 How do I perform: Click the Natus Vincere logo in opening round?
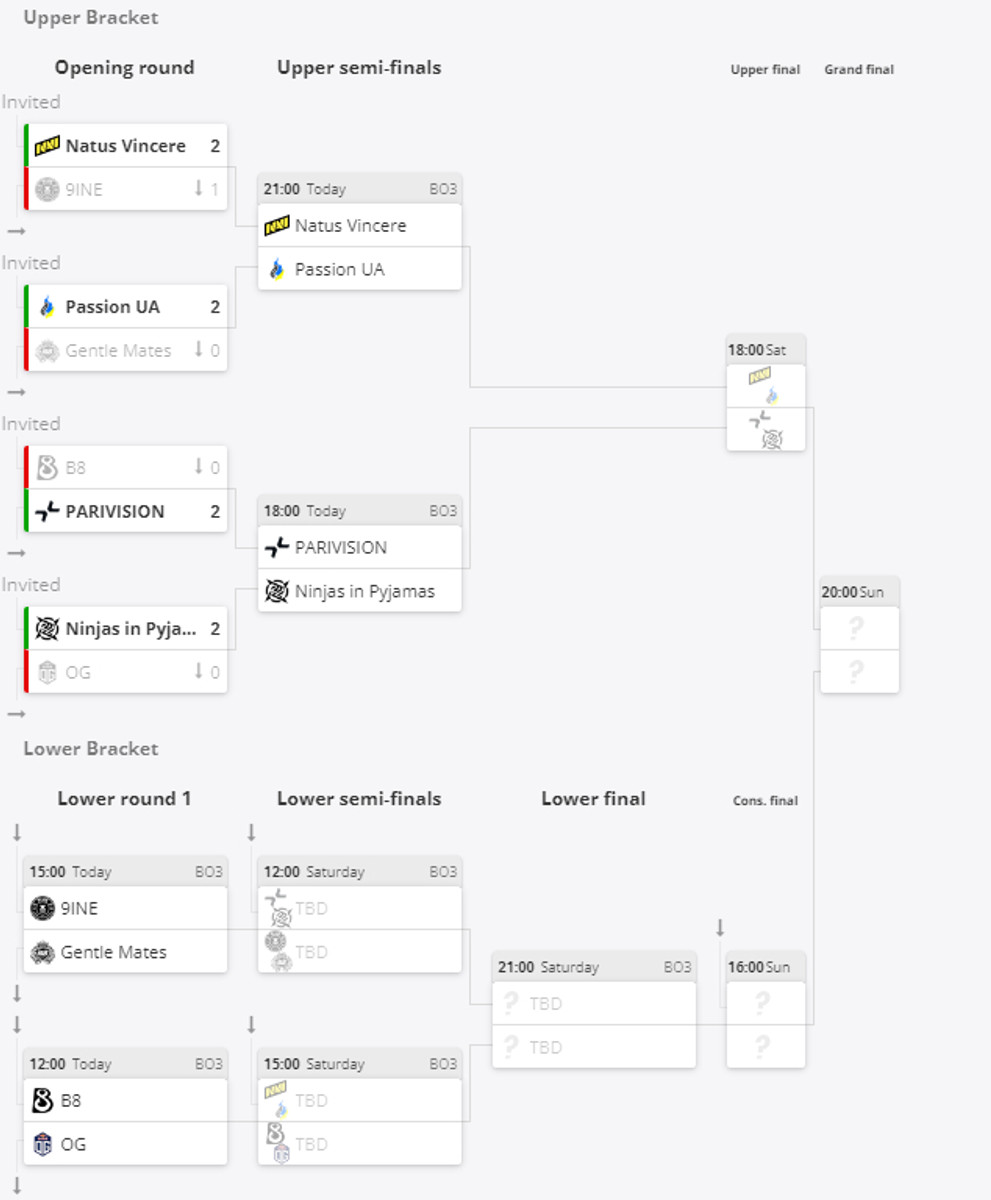pyautogui.click(x=47, y=146)
